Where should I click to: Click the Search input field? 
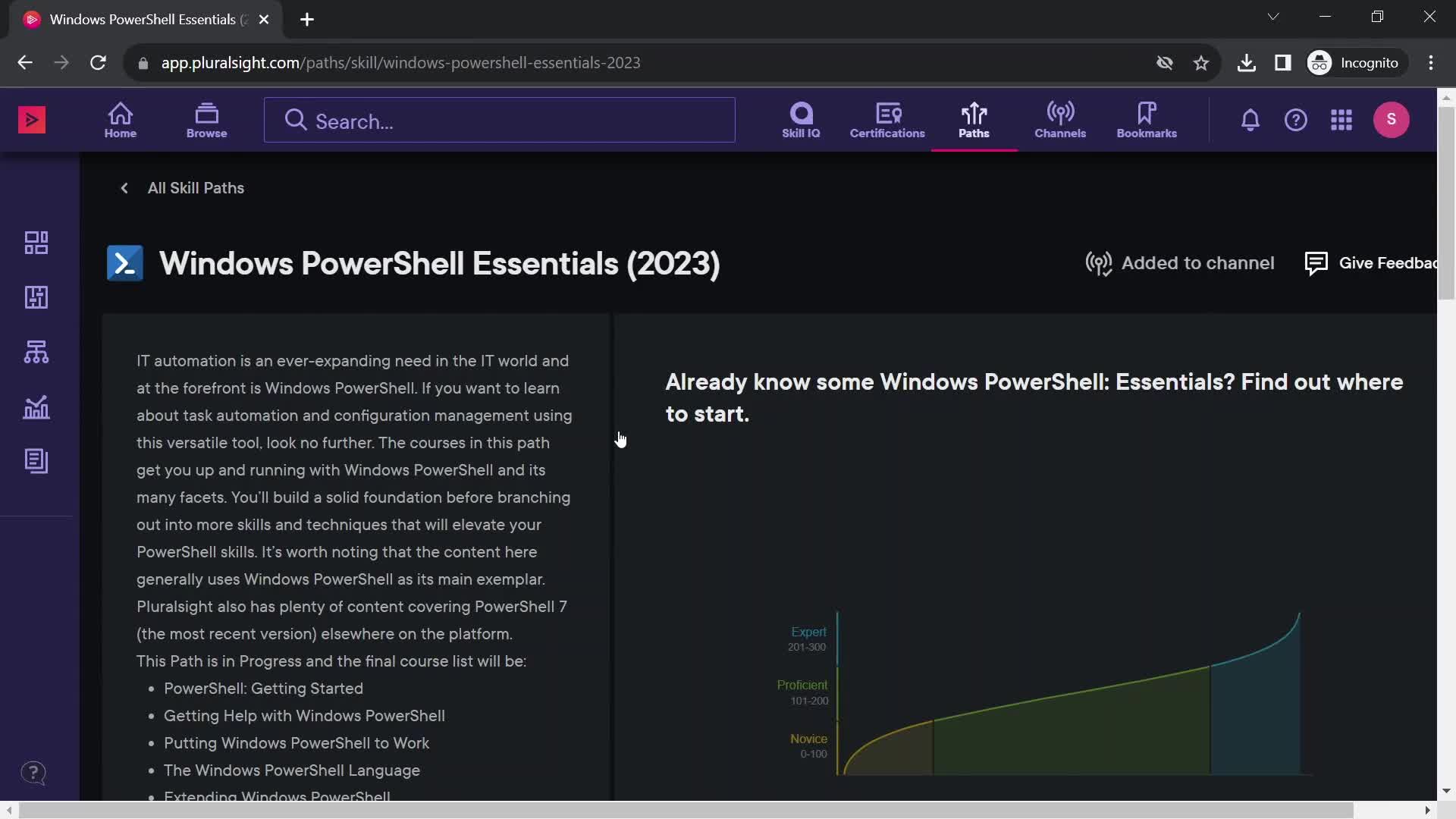[499, 120]
